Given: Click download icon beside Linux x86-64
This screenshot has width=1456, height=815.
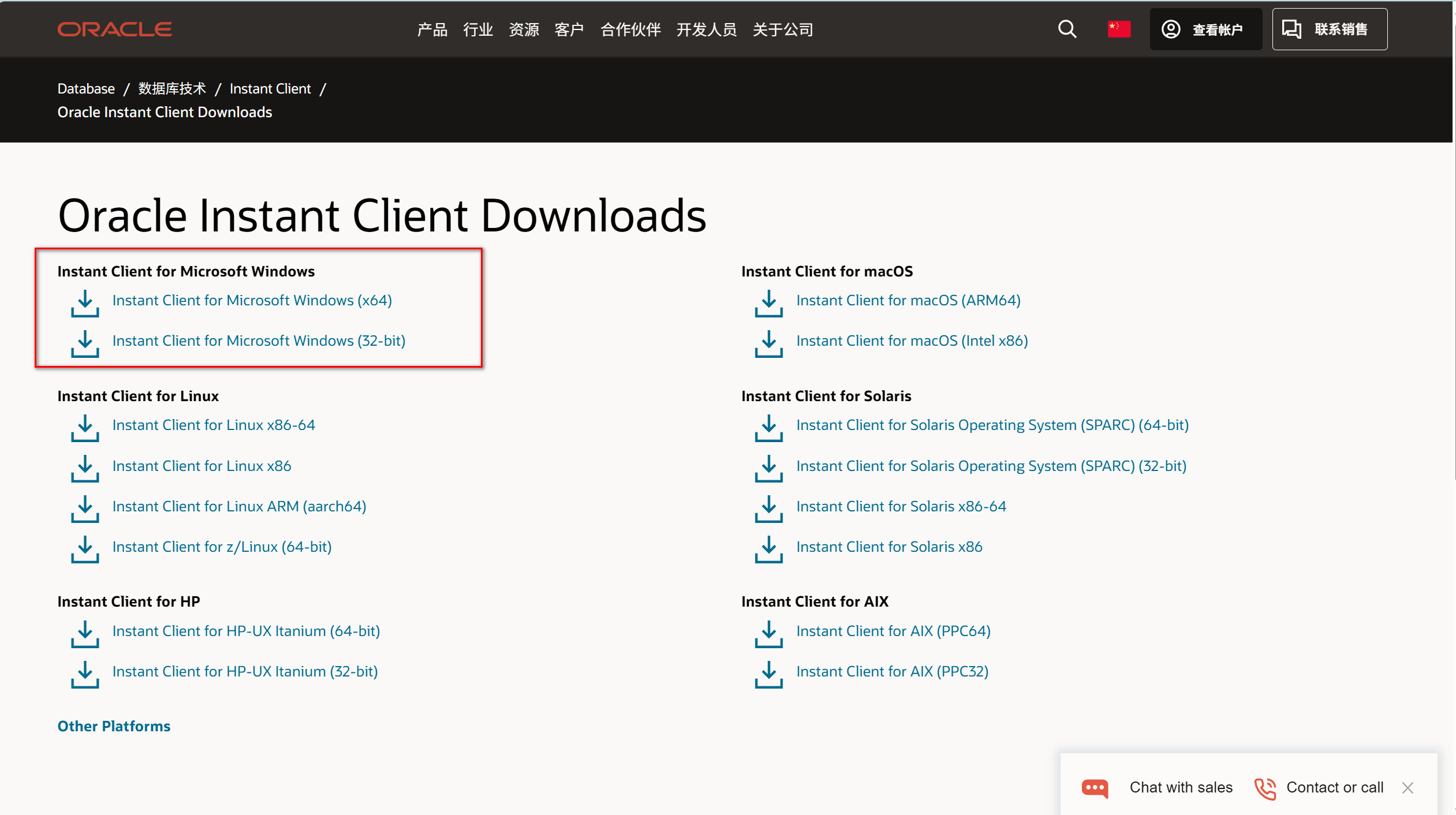Looking at the screenshot, I should [85, 428].
